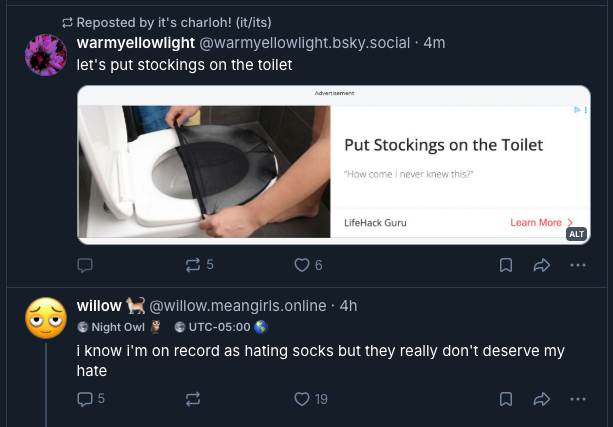Open warmyellowlight's purple flower avatar
Image resolution: width=613 pixels, height=427 pixels.
click(x=46, y=55)
